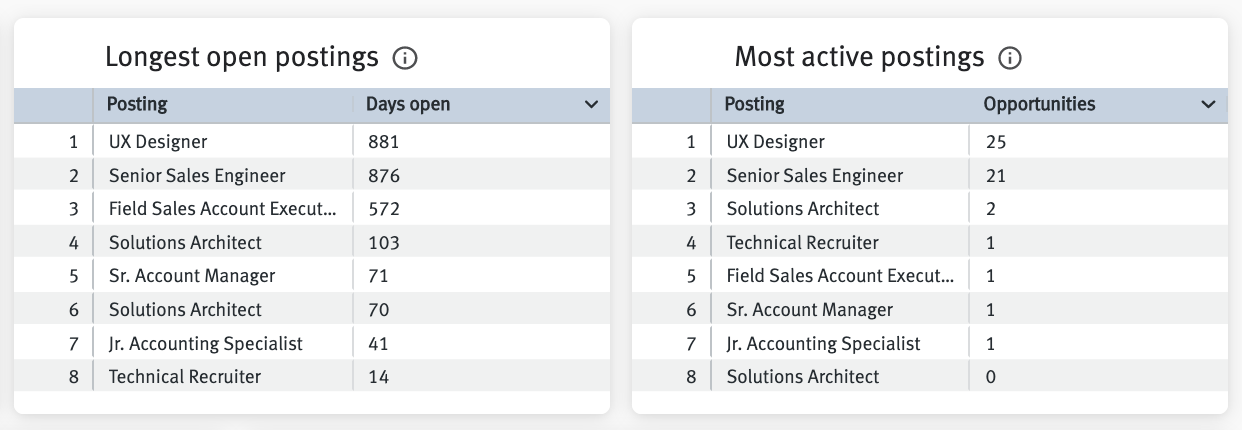
Task: Open UX Designer in Longest open postings
Action: [x=158, y=142]
